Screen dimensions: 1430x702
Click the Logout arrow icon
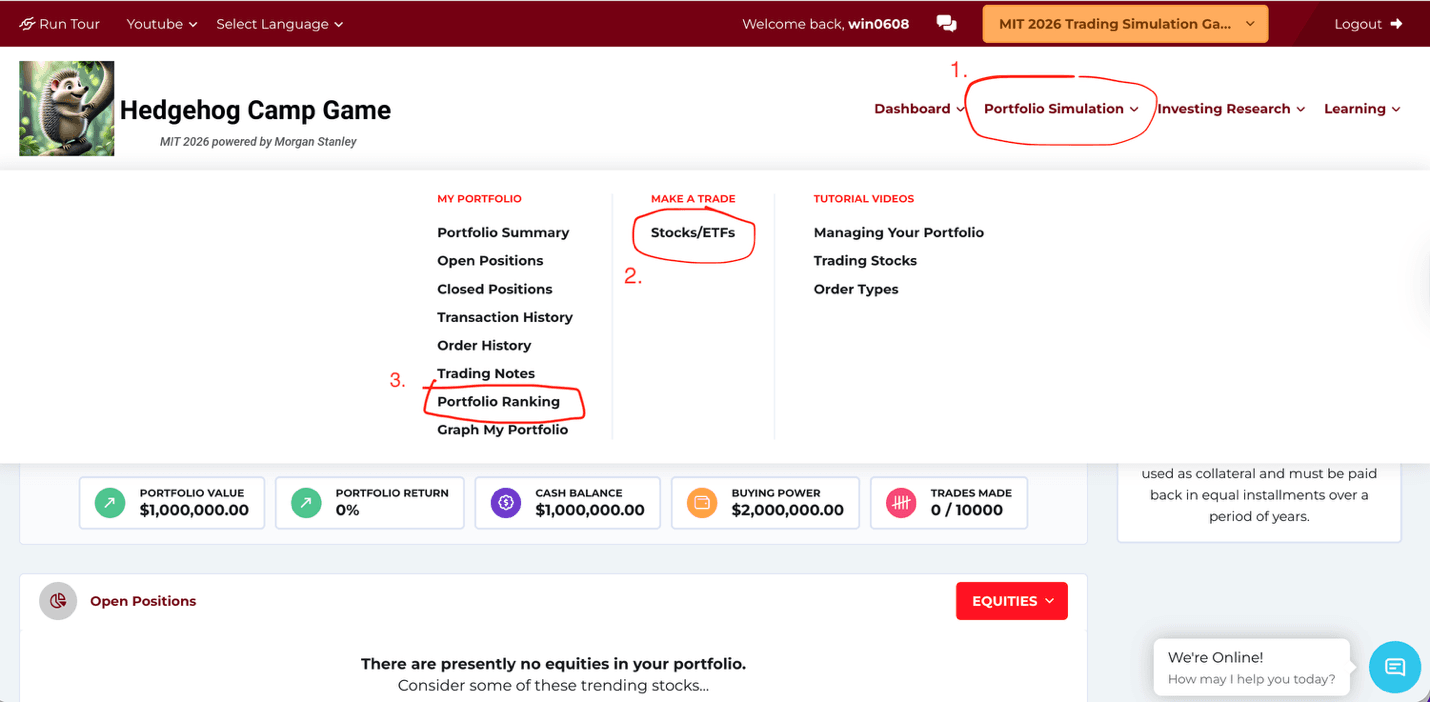click(1396, 24)
